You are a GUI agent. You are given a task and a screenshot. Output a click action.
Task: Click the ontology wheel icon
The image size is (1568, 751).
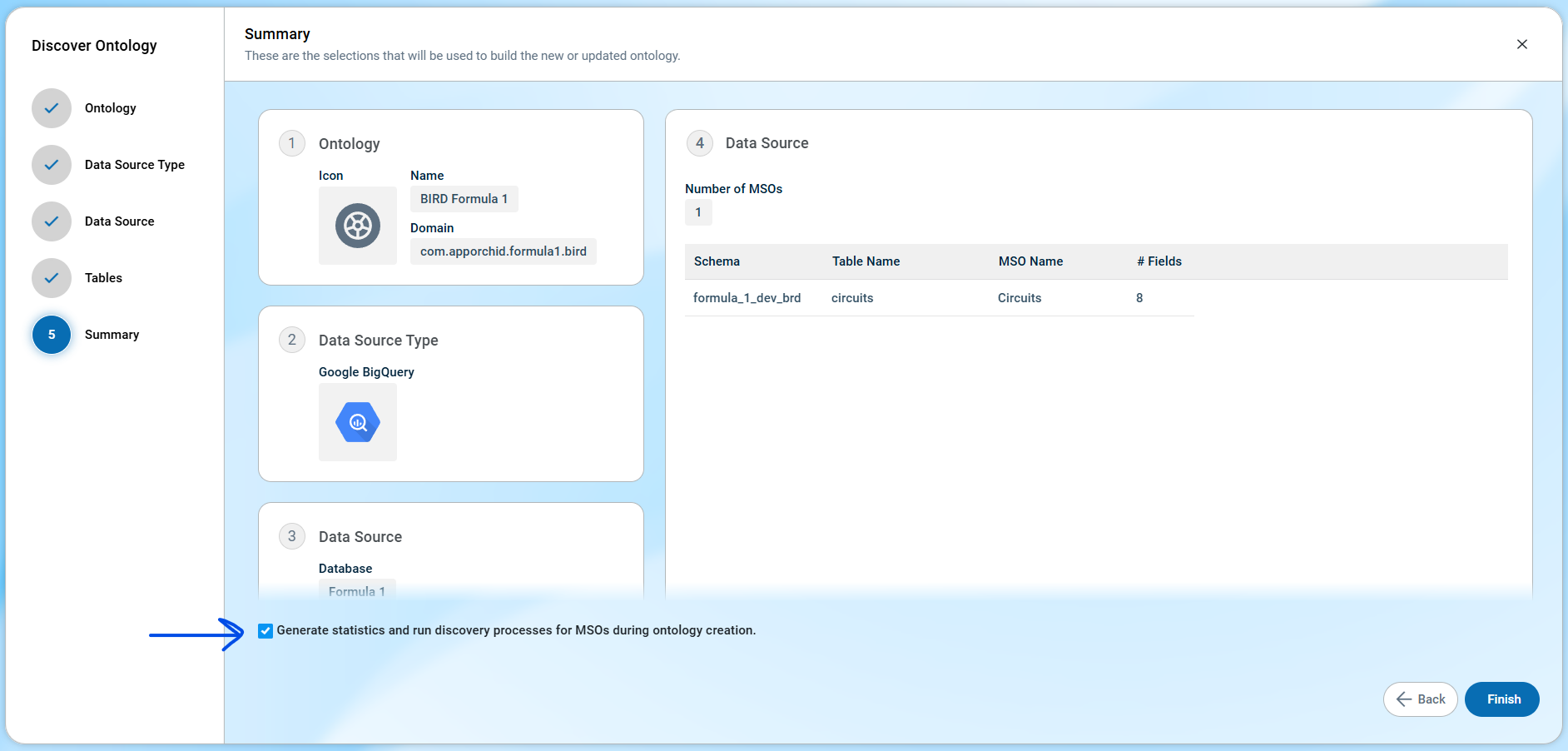(358, 226)
